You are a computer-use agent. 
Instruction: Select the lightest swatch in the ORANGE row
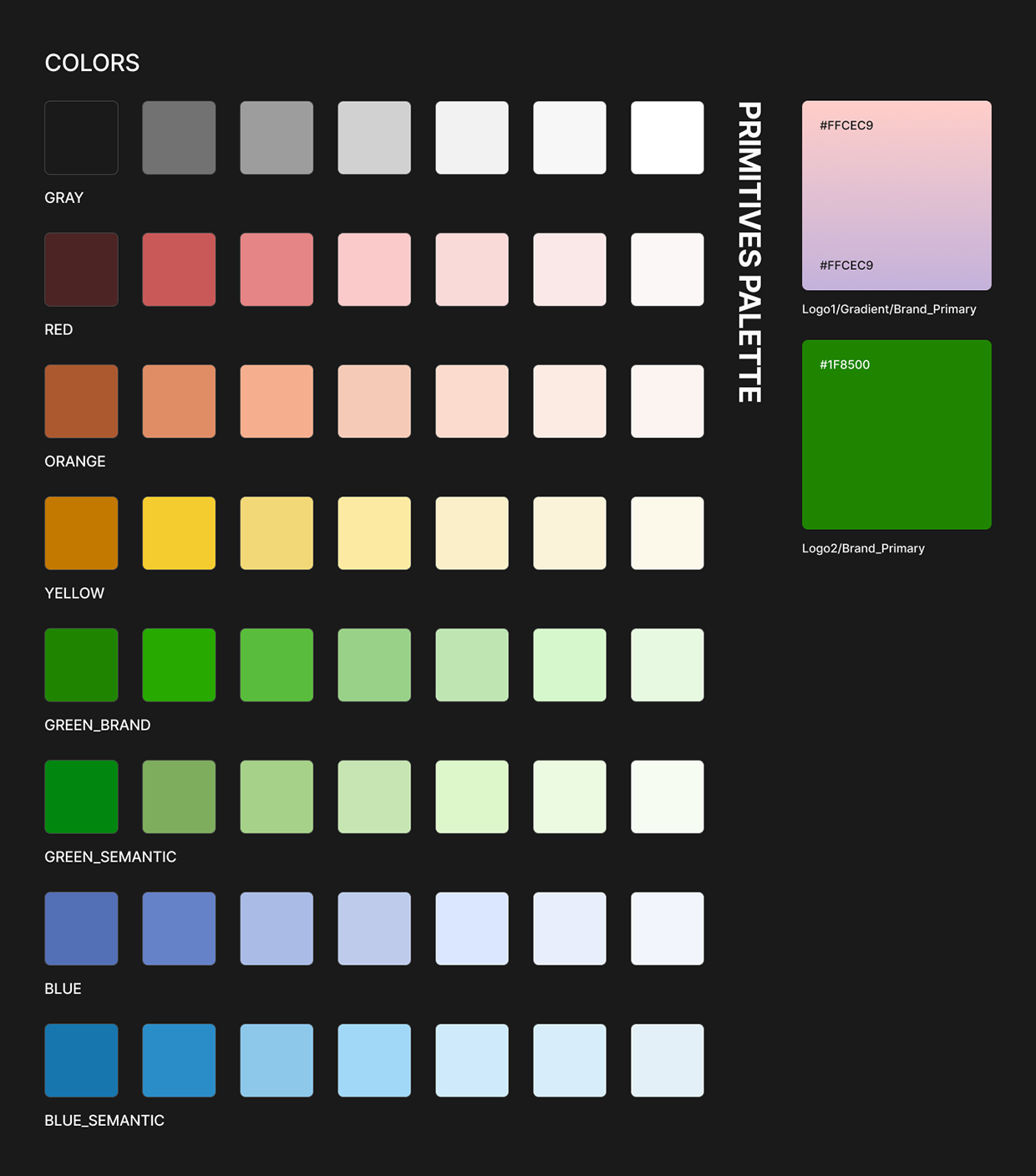coord(667,400)
